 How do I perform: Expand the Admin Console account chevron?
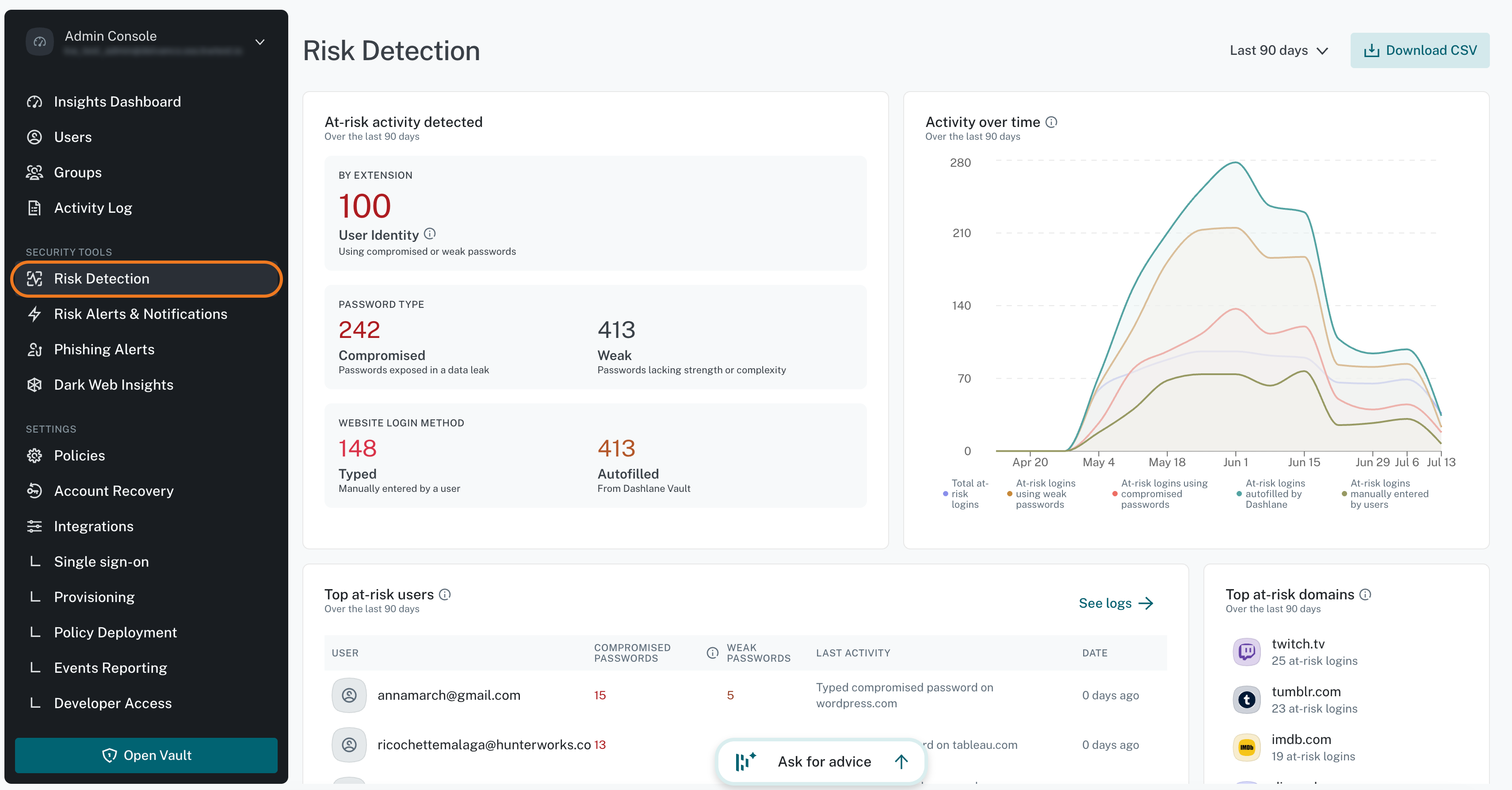click(260, 42)
